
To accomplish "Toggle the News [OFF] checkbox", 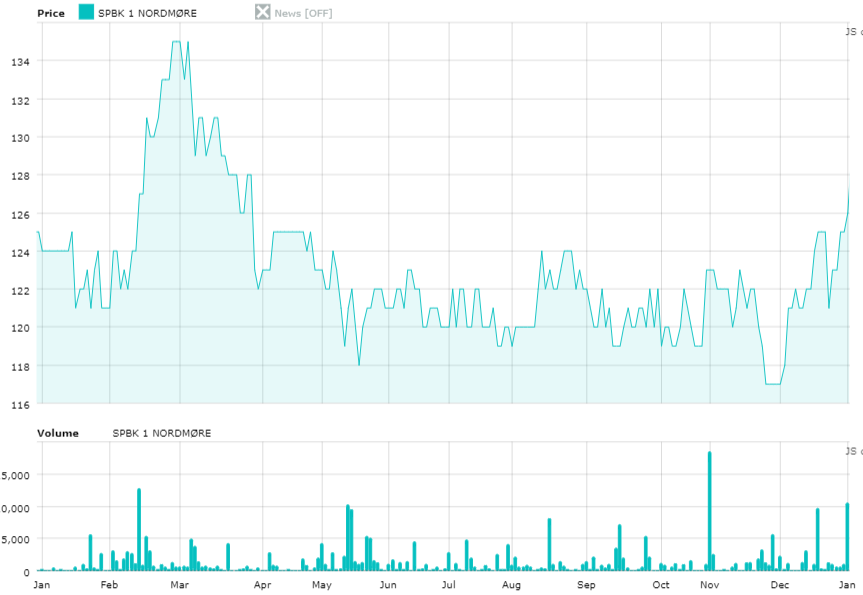I will pyautogui.click(x=263, y=12).
